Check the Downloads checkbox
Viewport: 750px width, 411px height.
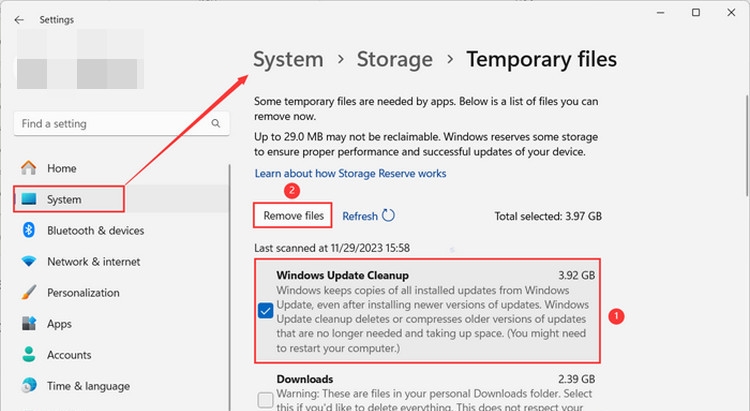[x=265, y=400]
